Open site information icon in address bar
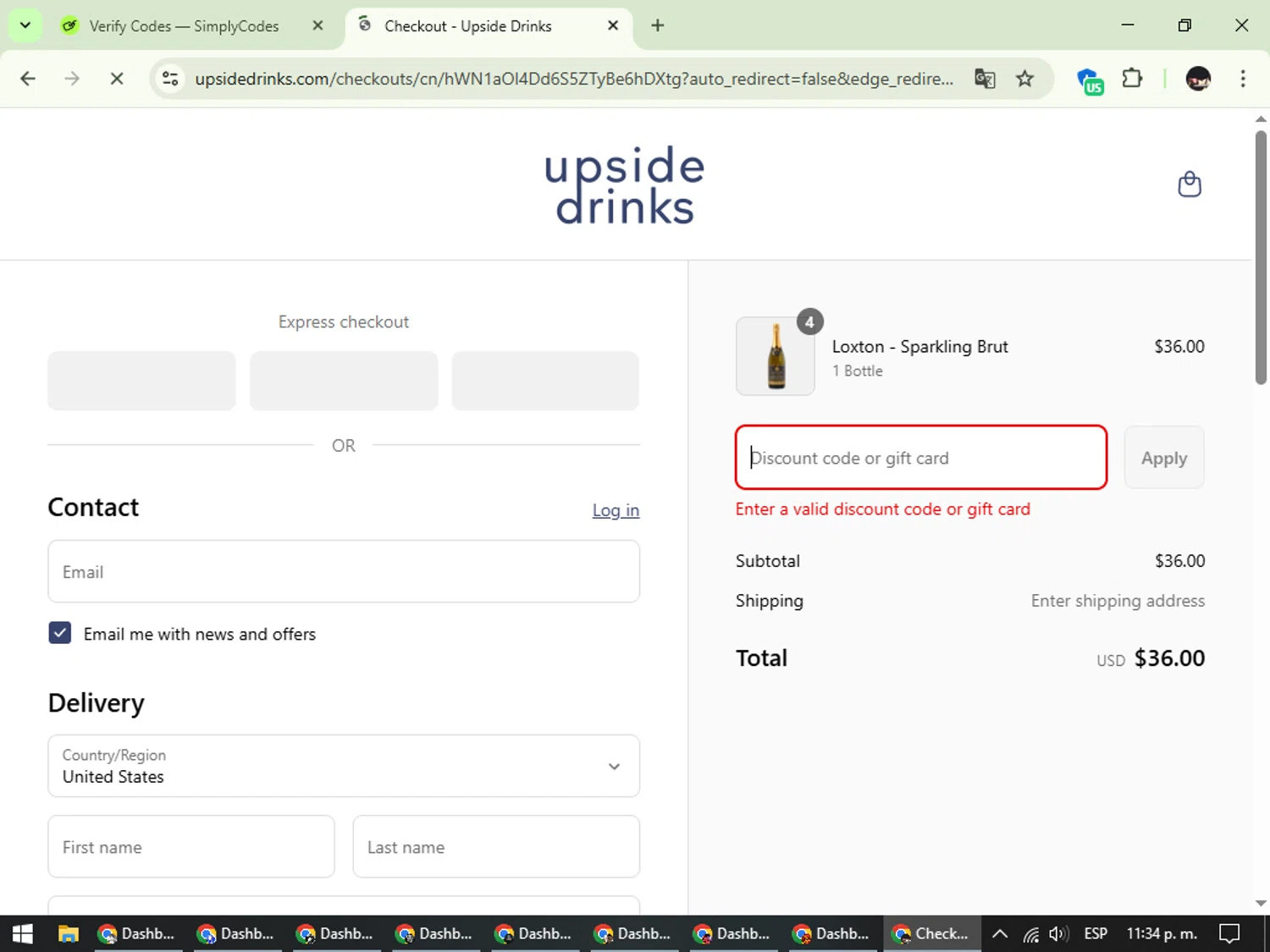1270x952 pixels. [170, 79]
